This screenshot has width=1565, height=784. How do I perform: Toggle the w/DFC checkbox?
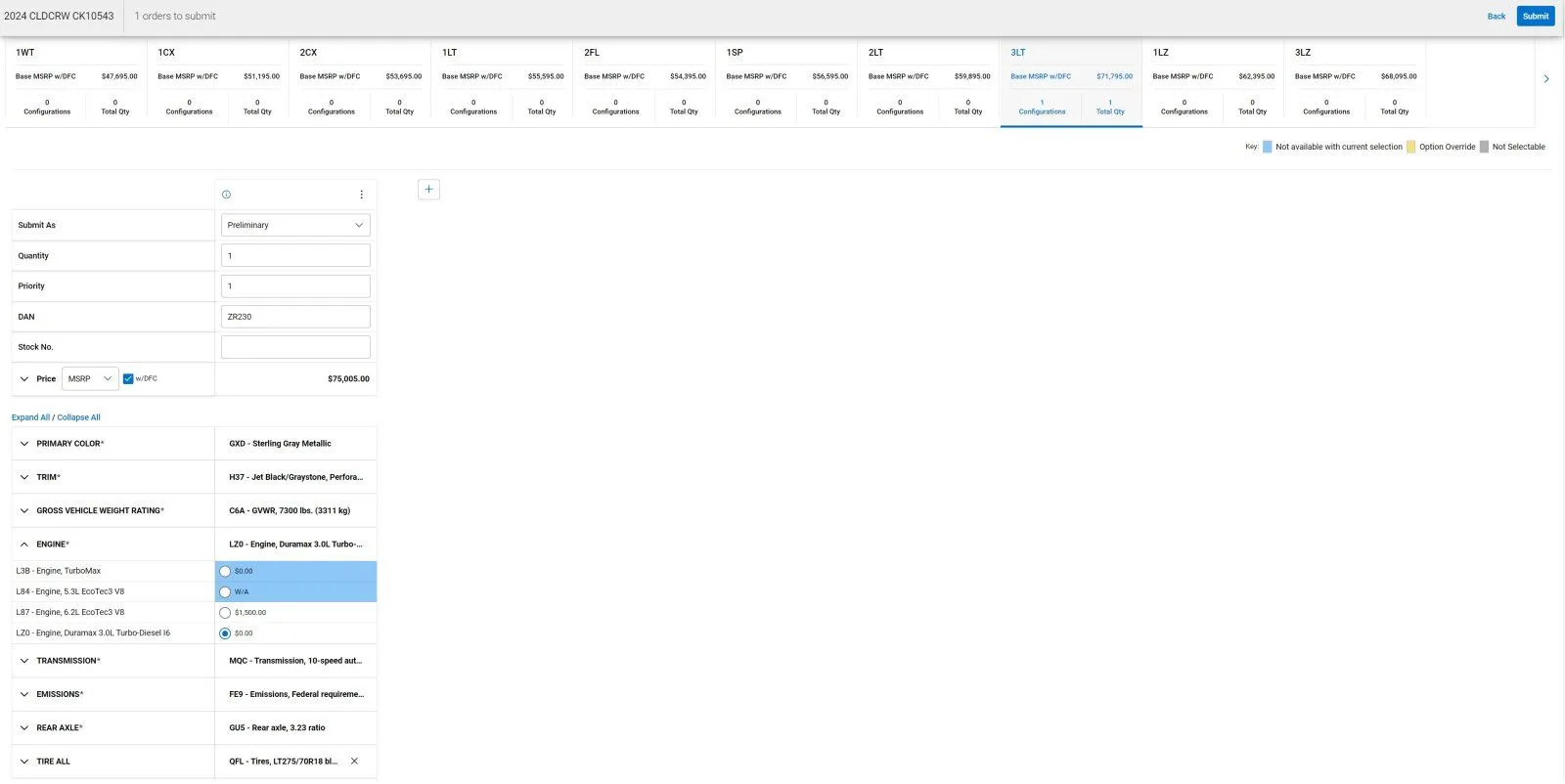[128, 379]
